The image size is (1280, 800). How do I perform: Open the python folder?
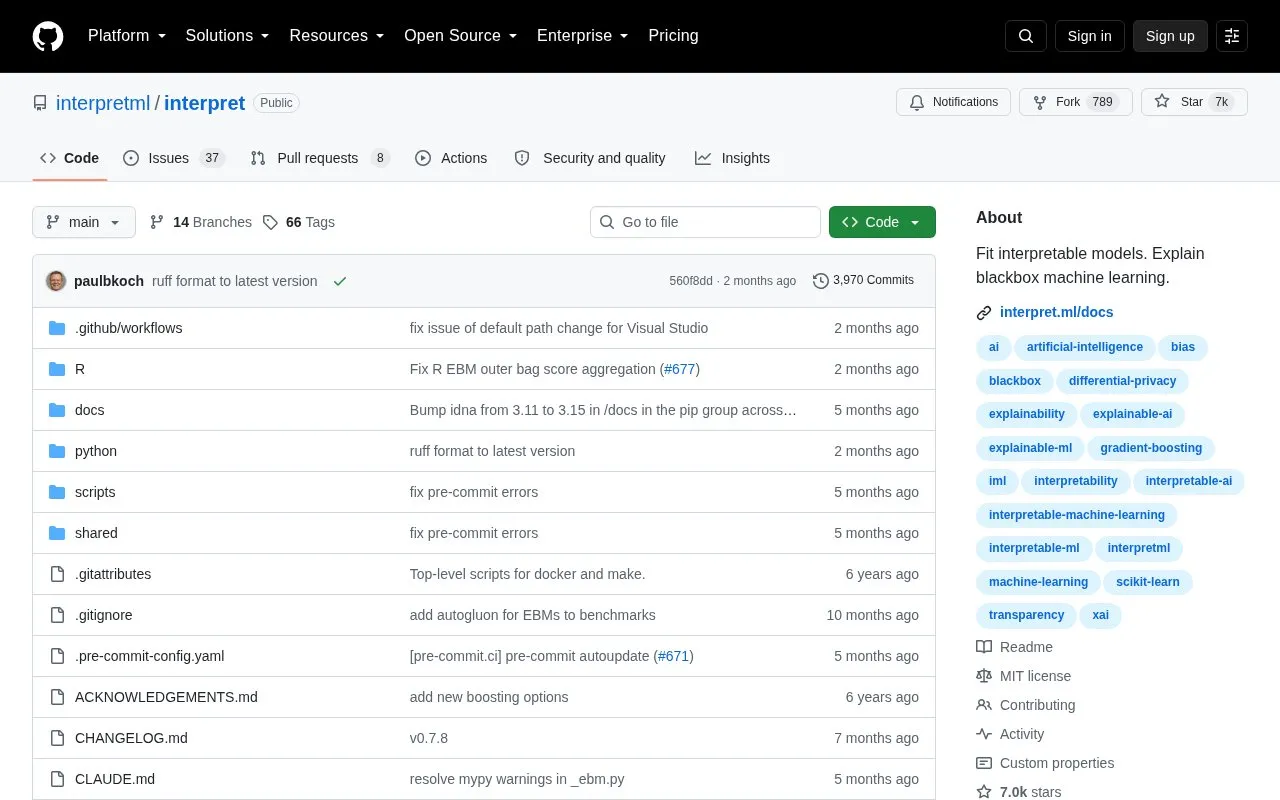point(95,451)
